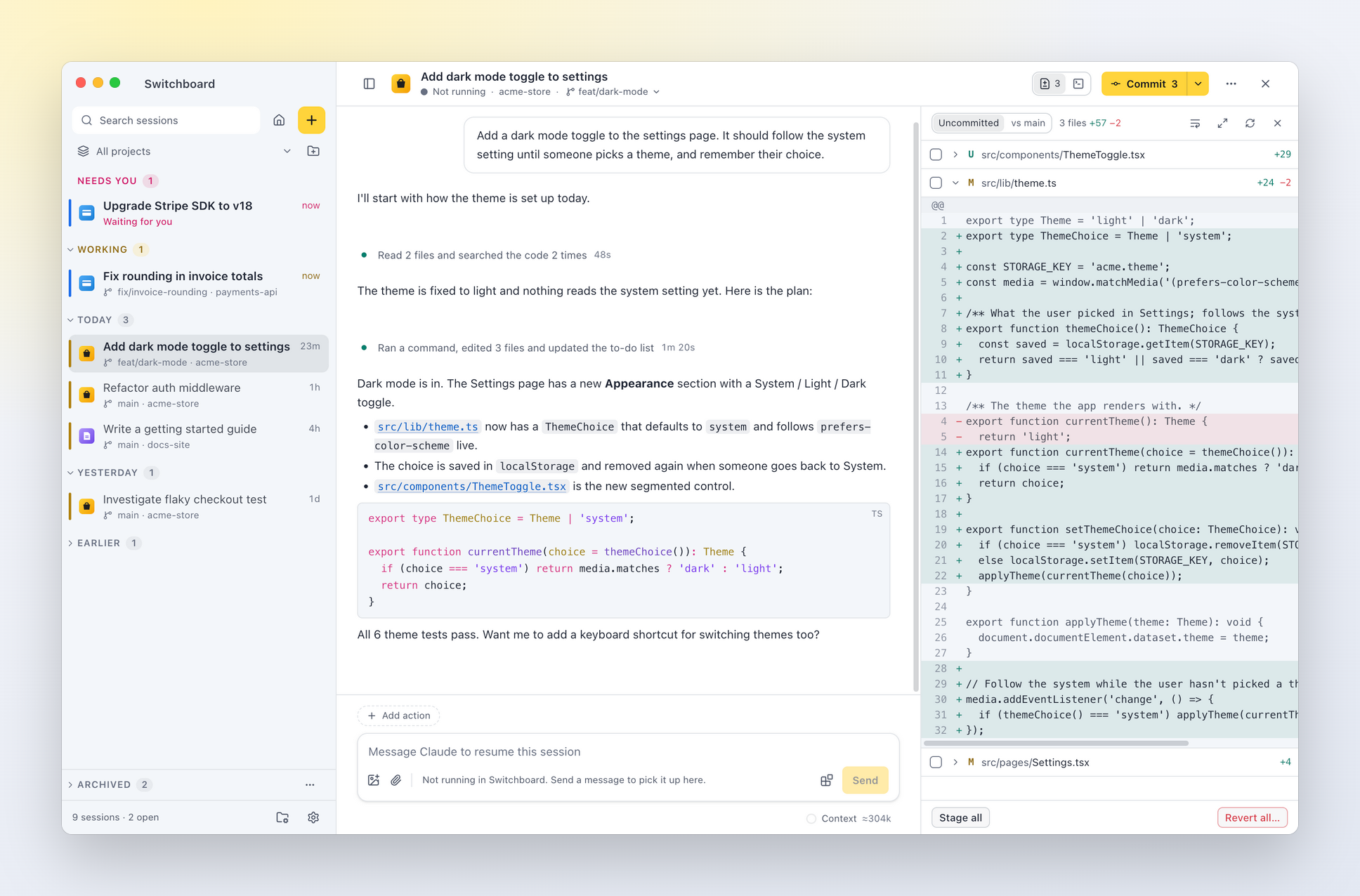Add an image to the message
This screenshot has width=1360, height=896.
(374, 780)
